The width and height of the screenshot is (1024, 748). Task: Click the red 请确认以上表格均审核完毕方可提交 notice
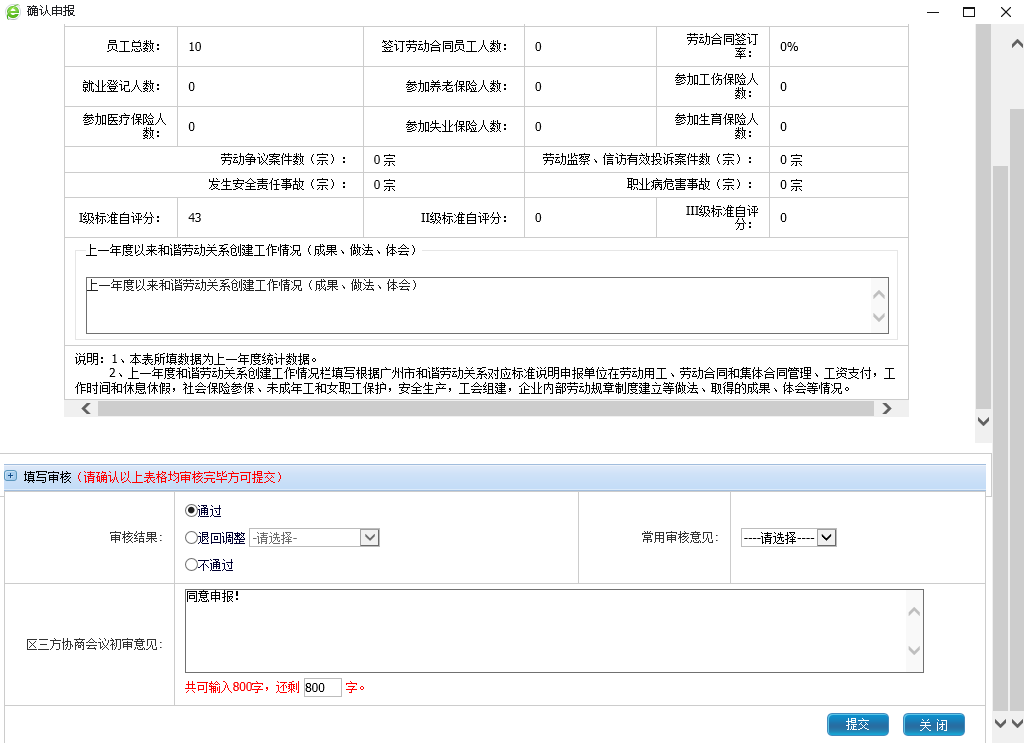(x=179, y=477)
